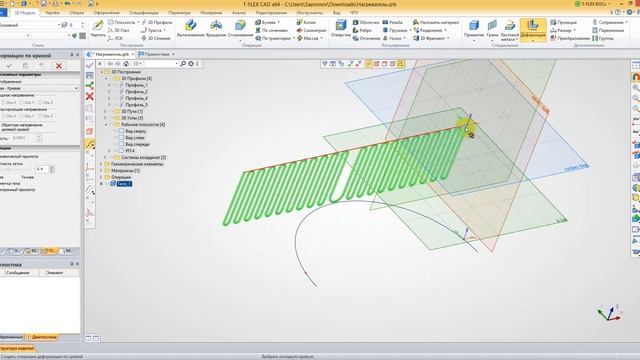The image size is (640, 360).
Task: Click the Ребро (Rib) tool
Action: tap(362, 30)
